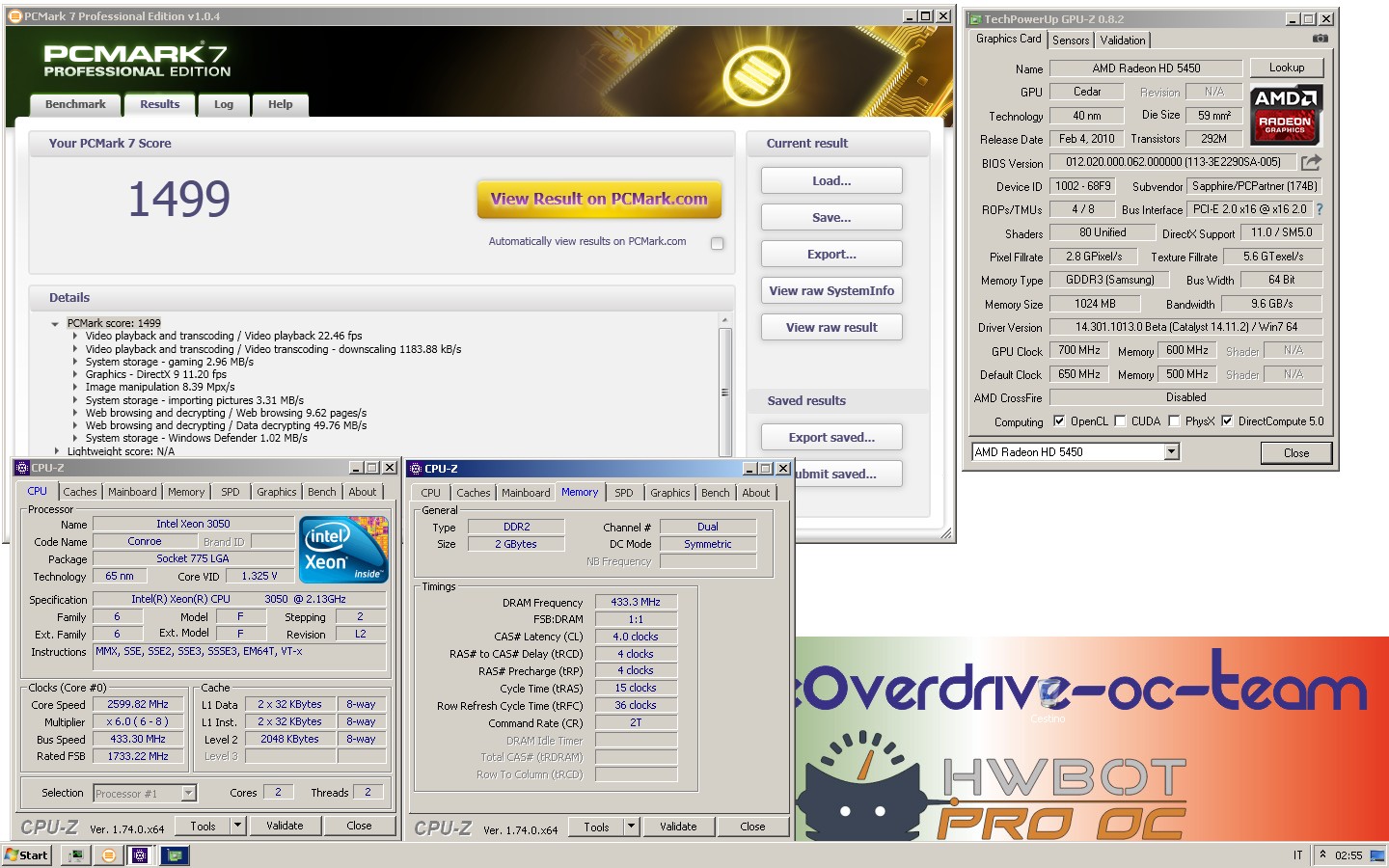The image size is (1389, 868).
Task: Switch to GPU-Z Validation tab
Action: [1123, 41]
